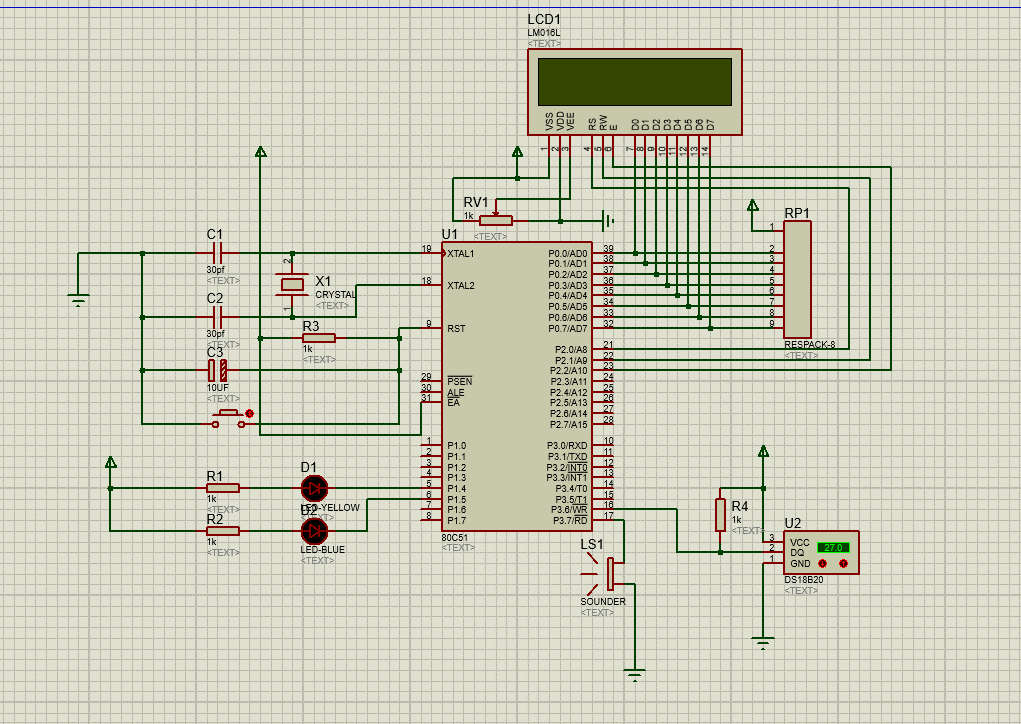The width and height of the screenshot is (1021, 724).
Task: Increase DS18B20 temperature with up arrow
Action: [844, 564]
